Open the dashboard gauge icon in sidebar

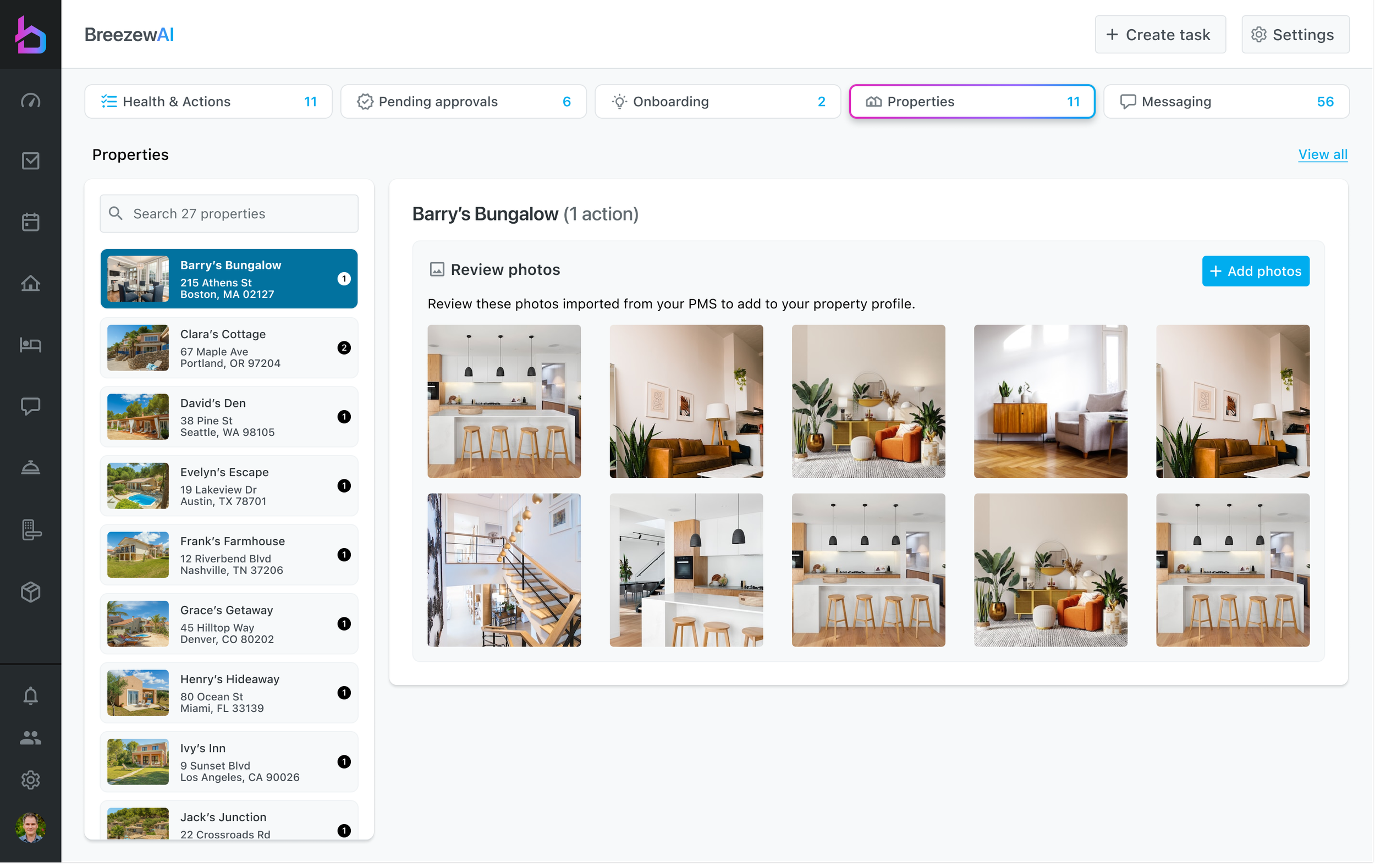tap(30, 101)
